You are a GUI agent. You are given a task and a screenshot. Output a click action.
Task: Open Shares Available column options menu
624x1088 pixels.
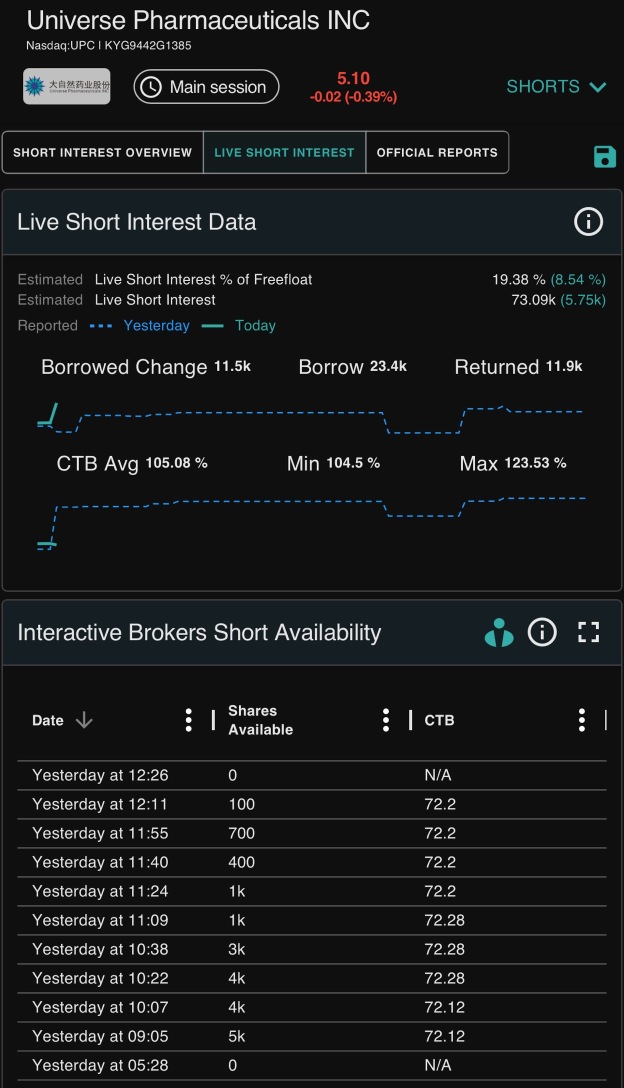click(386, 720)
